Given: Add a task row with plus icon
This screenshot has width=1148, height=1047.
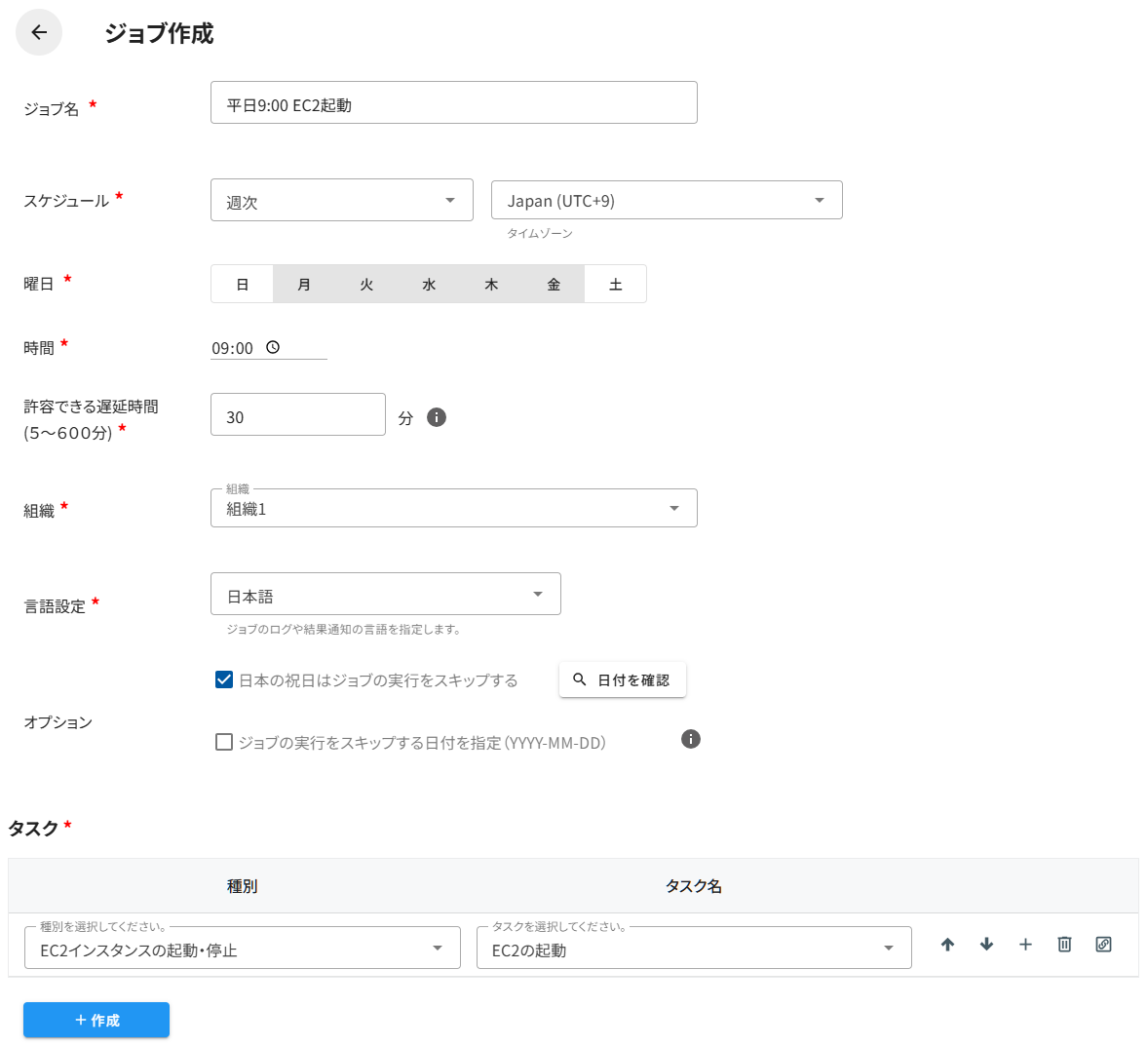Looking at the screenshot, I should [x=1025, y=945].
